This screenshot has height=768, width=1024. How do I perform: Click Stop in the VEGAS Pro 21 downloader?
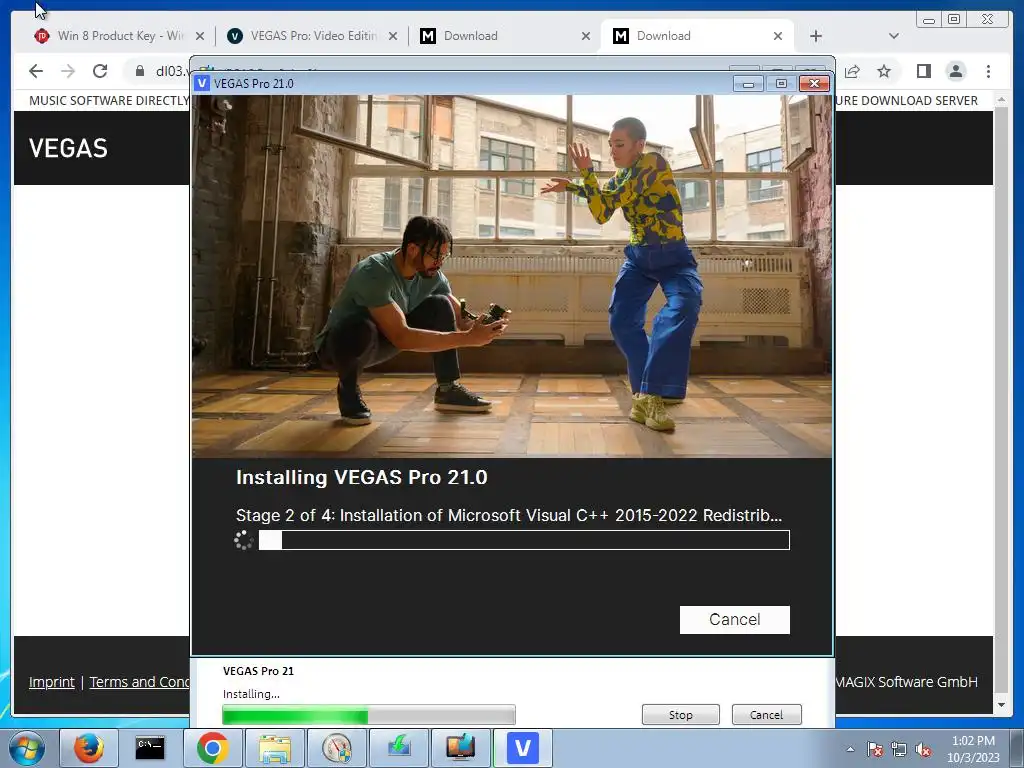coord(680,714)
